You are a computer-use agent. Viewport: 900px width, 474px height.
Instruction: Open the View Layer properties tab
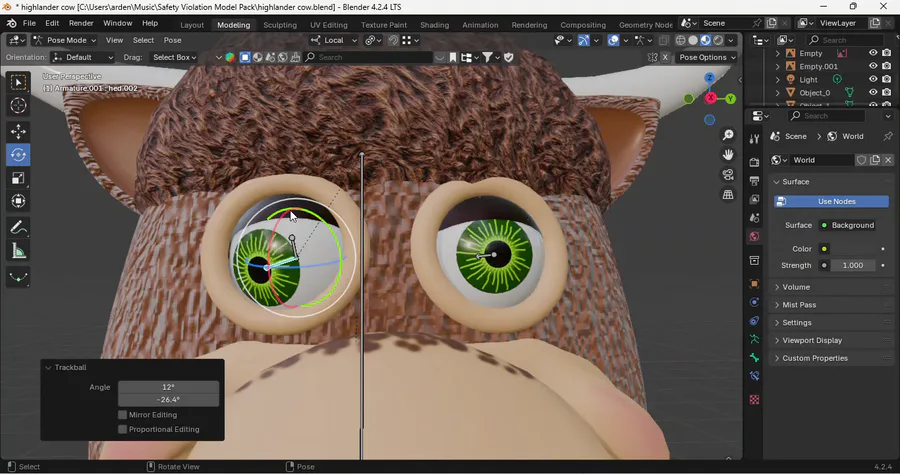click(x=754, y=200)
